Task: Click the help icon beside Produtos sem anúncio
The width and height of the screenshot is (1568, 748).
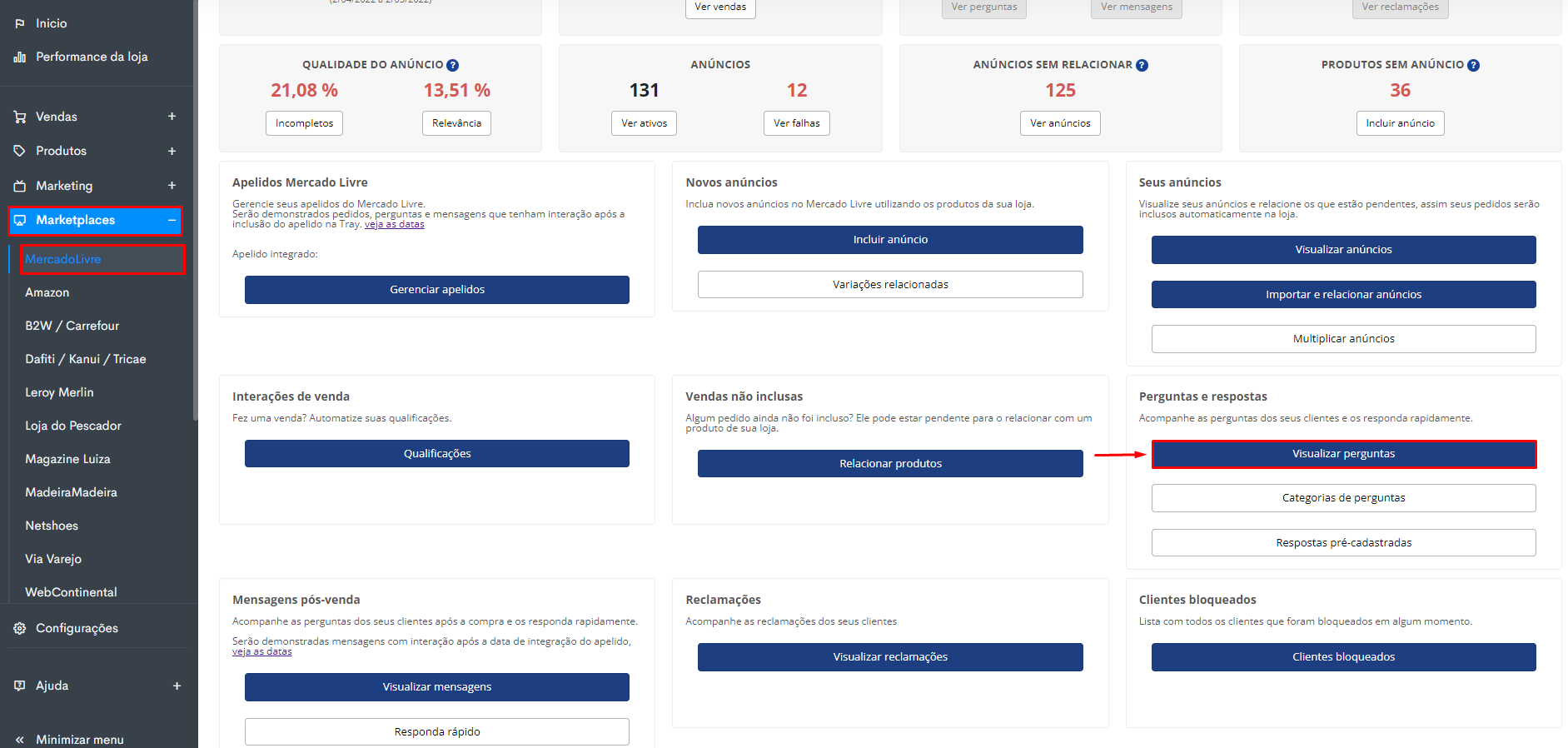Action: click(x=1473, y=65)
